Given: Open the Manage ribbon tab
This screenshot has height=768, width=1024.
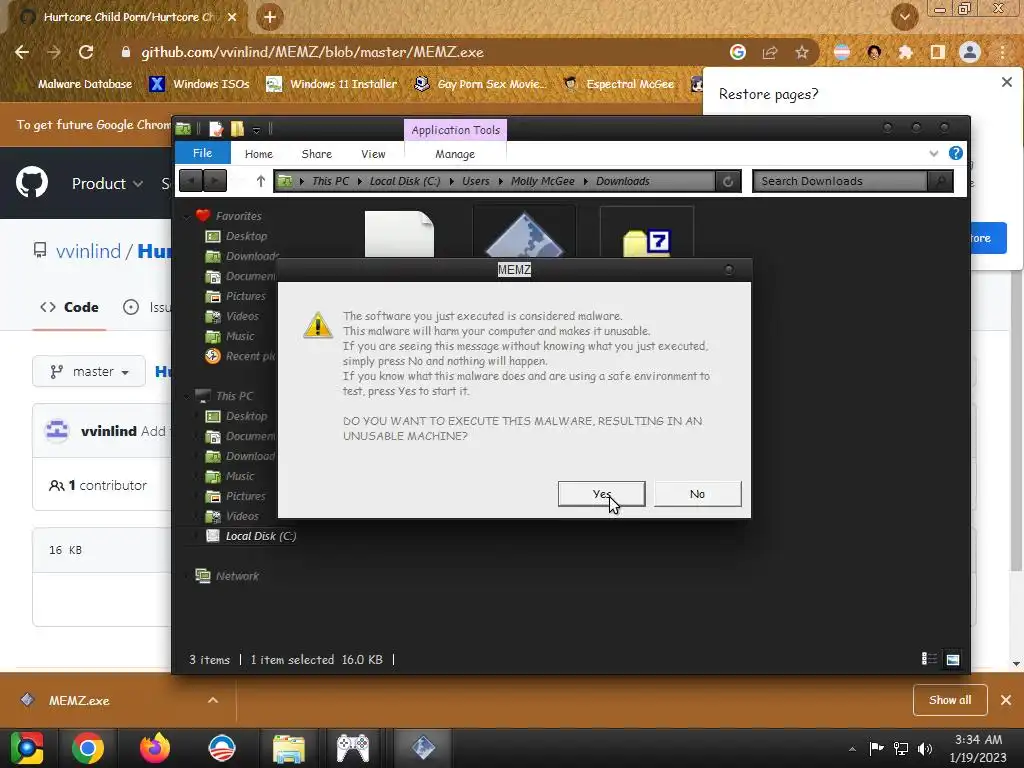Looking at the screenshot, I should pyautogui.click(x=455, y=154).
